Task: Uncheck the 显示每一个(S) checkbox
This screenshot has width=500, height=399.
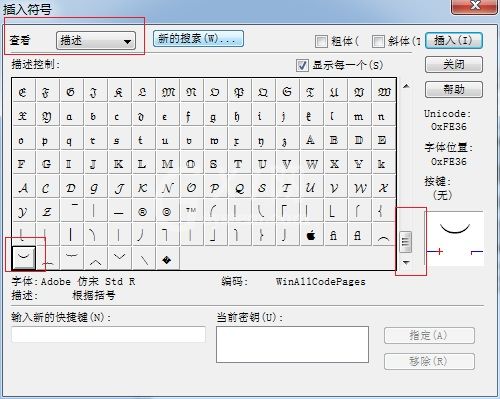Action: [x=302, y=65]
